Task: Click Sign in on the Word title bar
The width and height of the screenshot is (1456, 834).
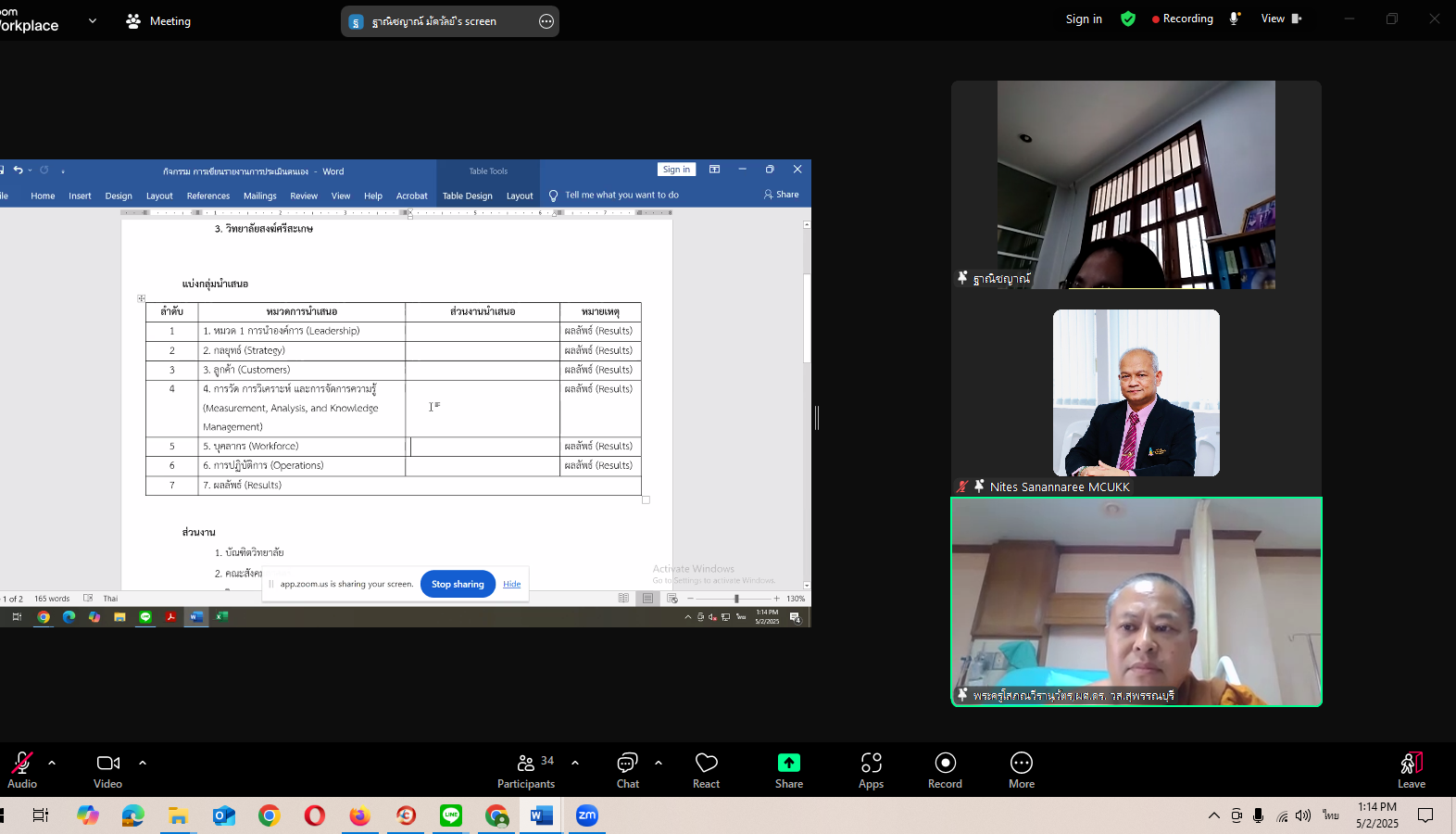Action: (676, 170)
